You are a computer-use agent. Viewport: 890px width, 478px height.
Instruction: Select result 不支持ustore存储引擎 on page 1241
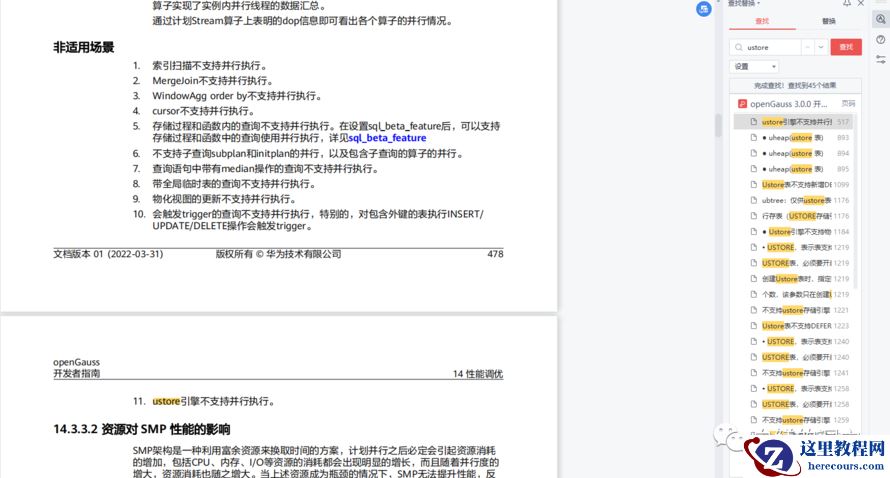pyautogui.click(x=793, y=373)
